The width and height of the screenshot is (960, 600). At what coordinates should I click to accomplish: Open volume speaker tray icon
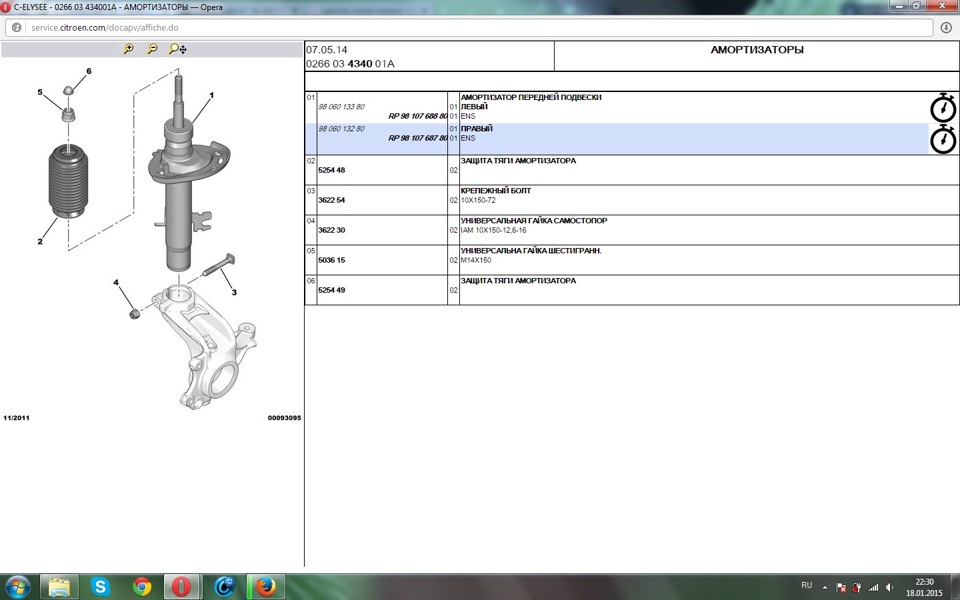coord(890,587)
